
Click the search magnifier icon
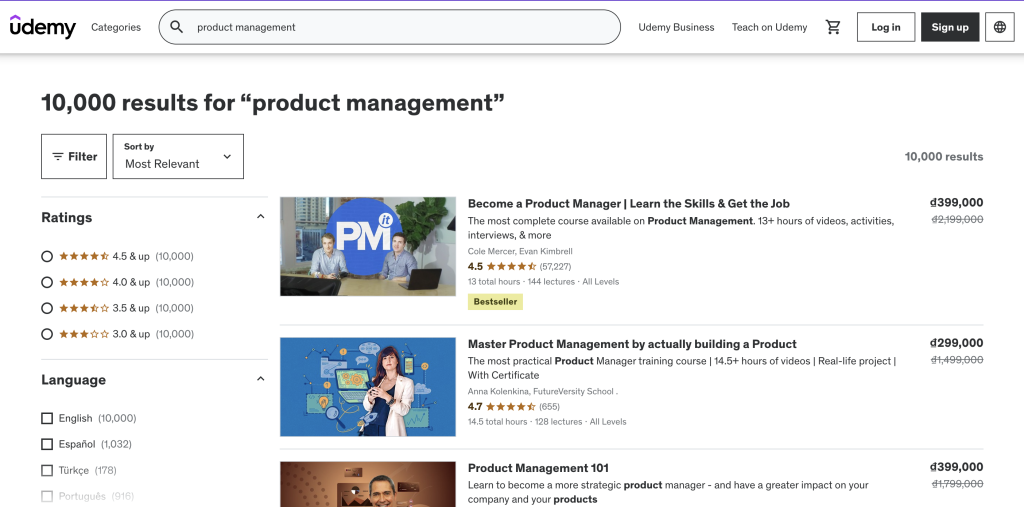coord(176,27)
